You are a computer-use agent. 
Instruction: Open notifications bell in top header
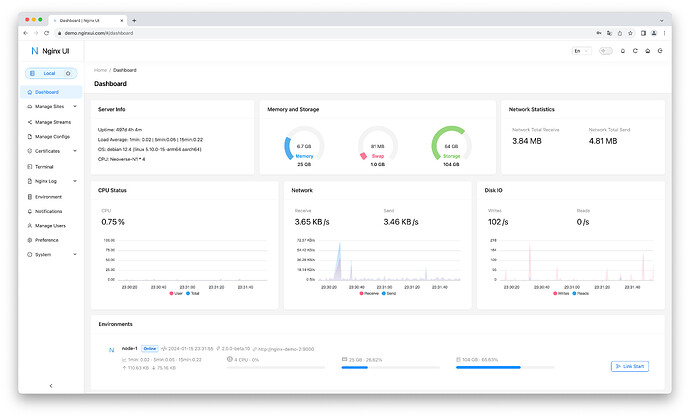pos(623,51)
